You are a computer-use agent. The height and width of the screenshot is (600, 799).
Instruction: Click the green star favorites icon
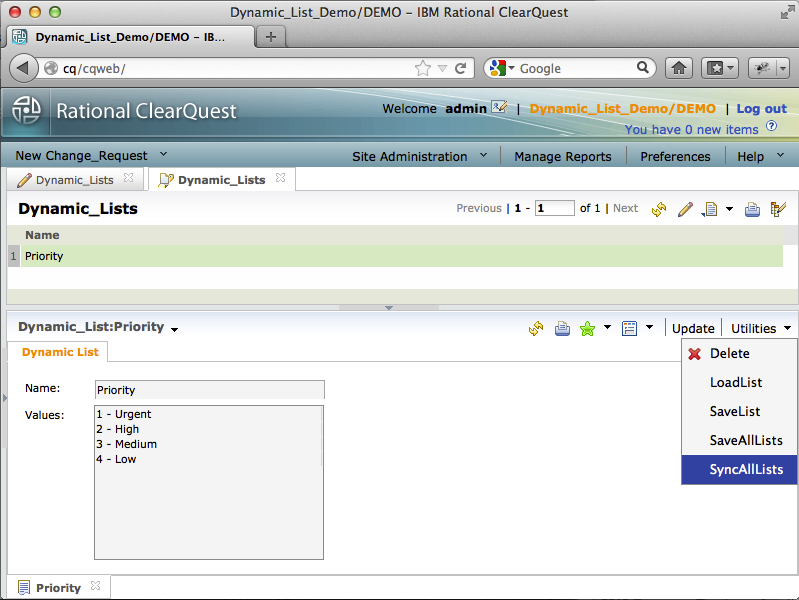[x=588, y=329]
